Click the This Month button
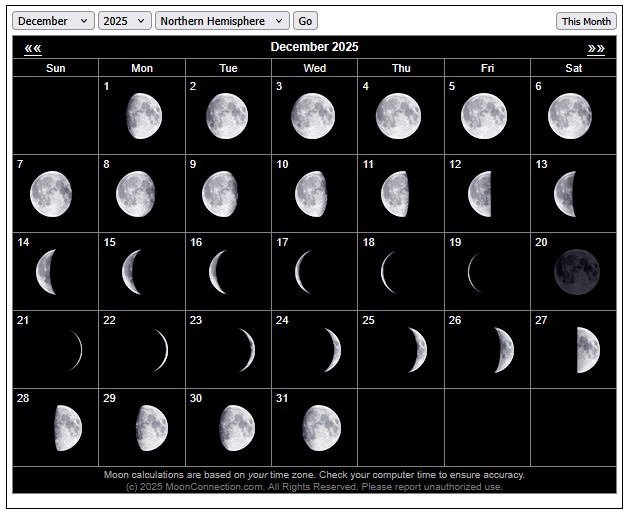 (586, 21)
